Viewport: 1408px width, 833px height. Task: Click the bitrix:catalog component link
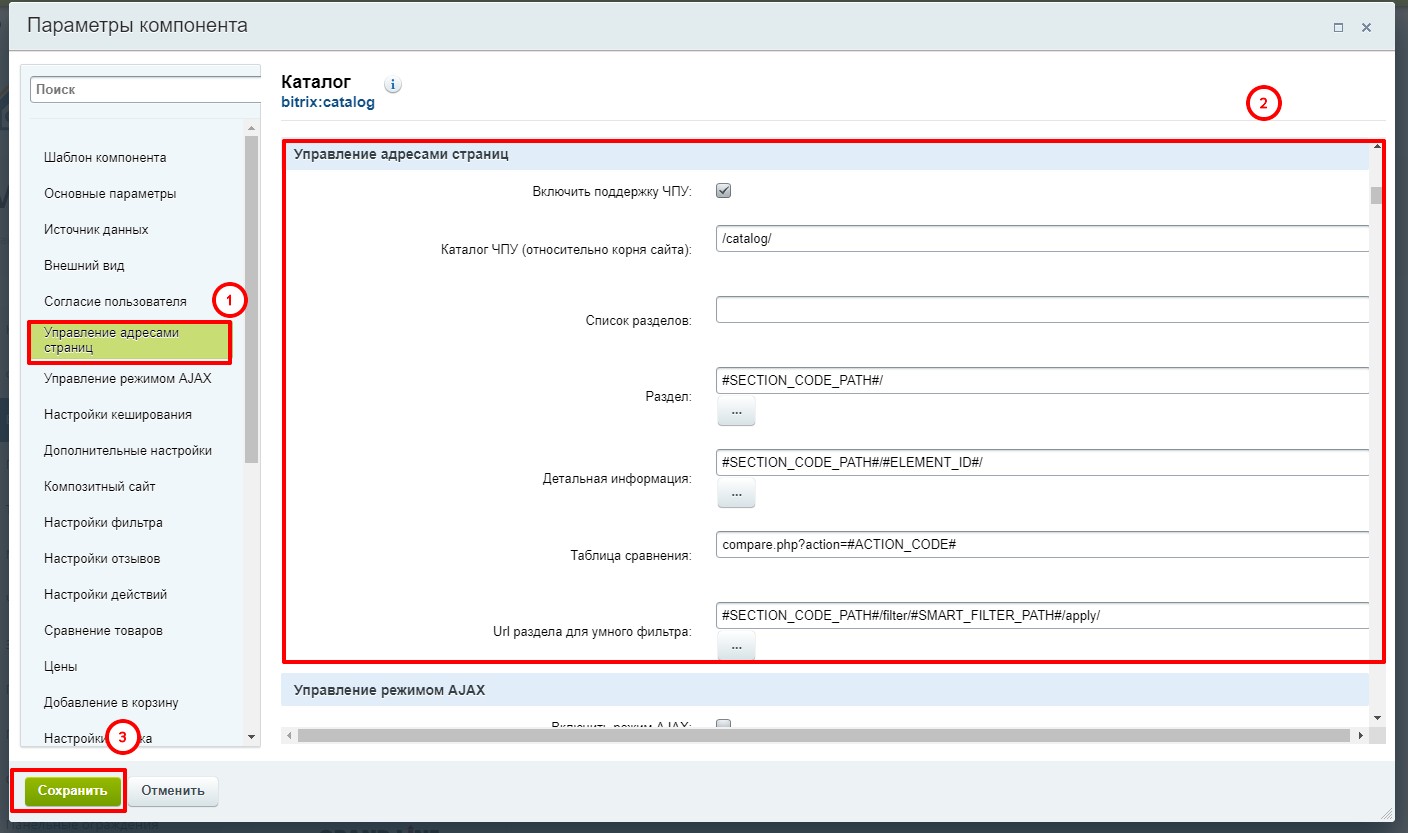coord(328,102)
